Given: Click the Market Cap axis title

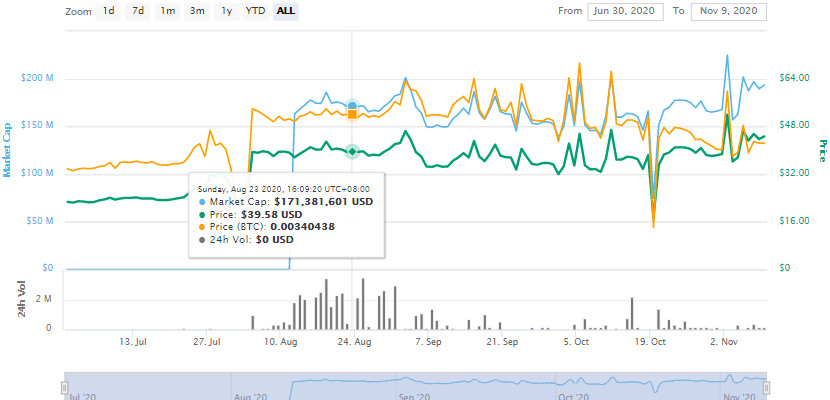Looking at the screenshot, I should pyautogui.click(x=7, y=151).
